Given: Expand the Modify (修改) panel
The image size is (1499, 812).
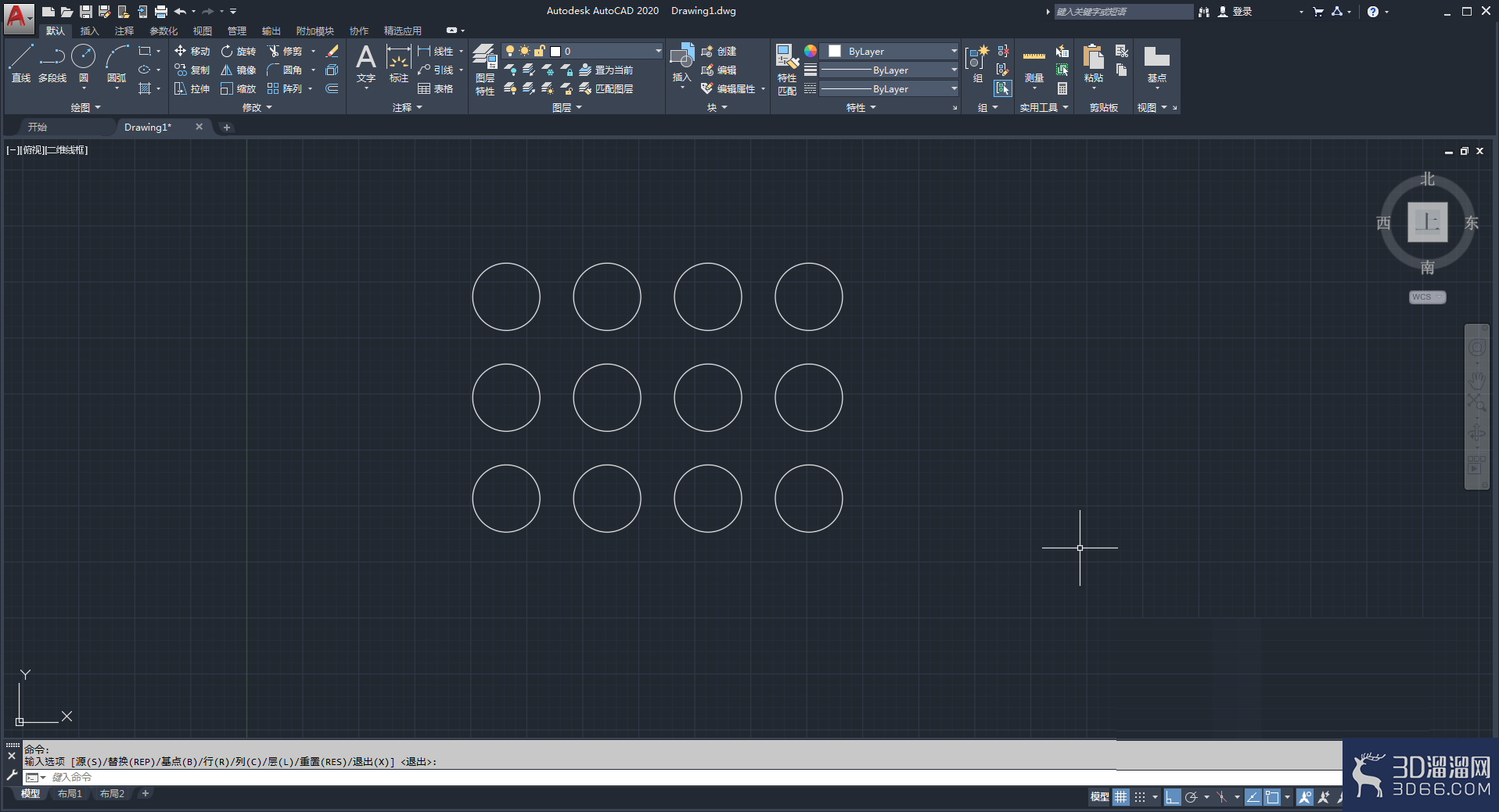Looking at the screenshot, I should (257, 107).
